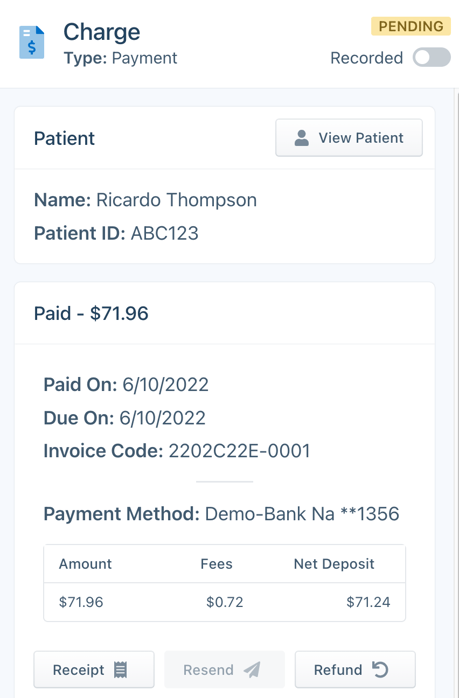Click the blue dollar document icon
Screen dimensions: 459x698
(x=32, y=42)
